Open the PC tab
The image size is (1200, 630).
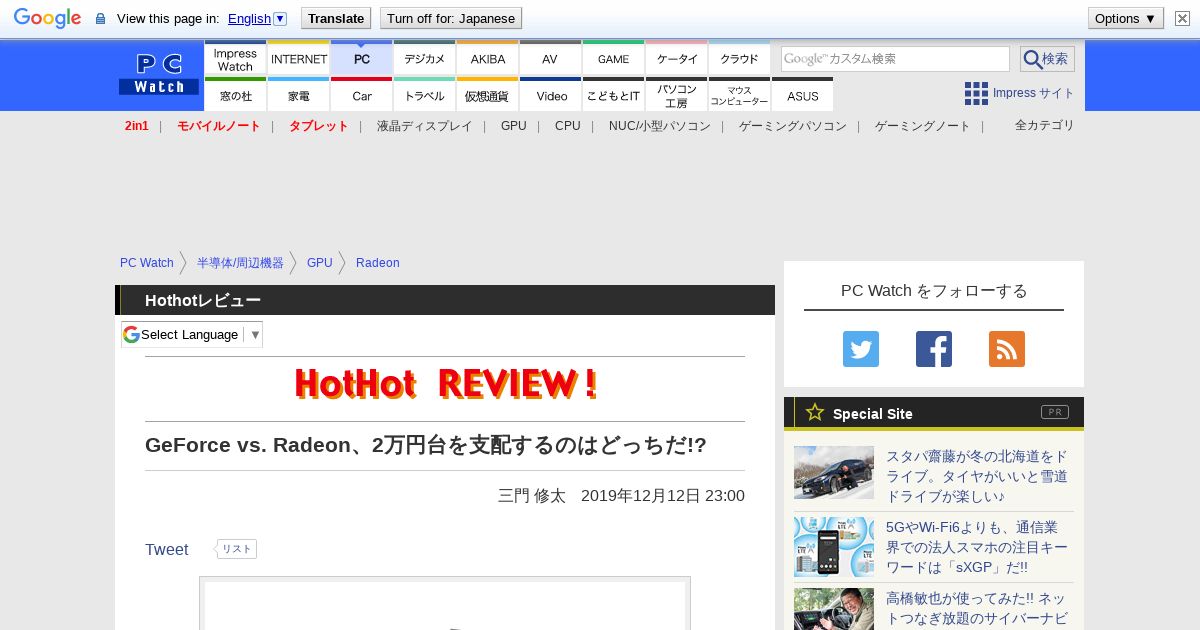point(362,58)
